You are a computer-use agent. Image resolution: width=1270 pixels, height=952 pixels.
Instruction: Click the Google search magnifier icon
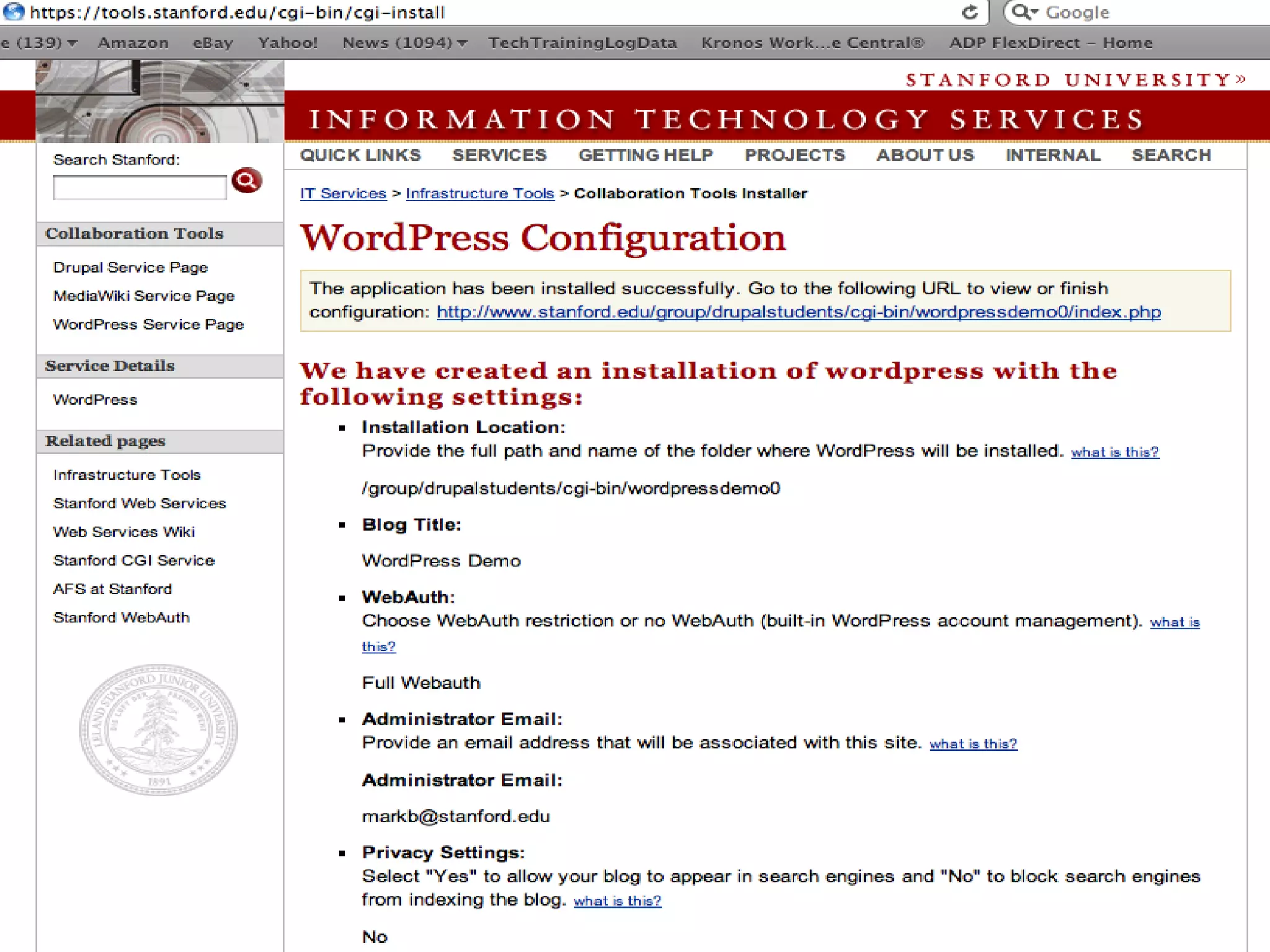coord(1021,12)
